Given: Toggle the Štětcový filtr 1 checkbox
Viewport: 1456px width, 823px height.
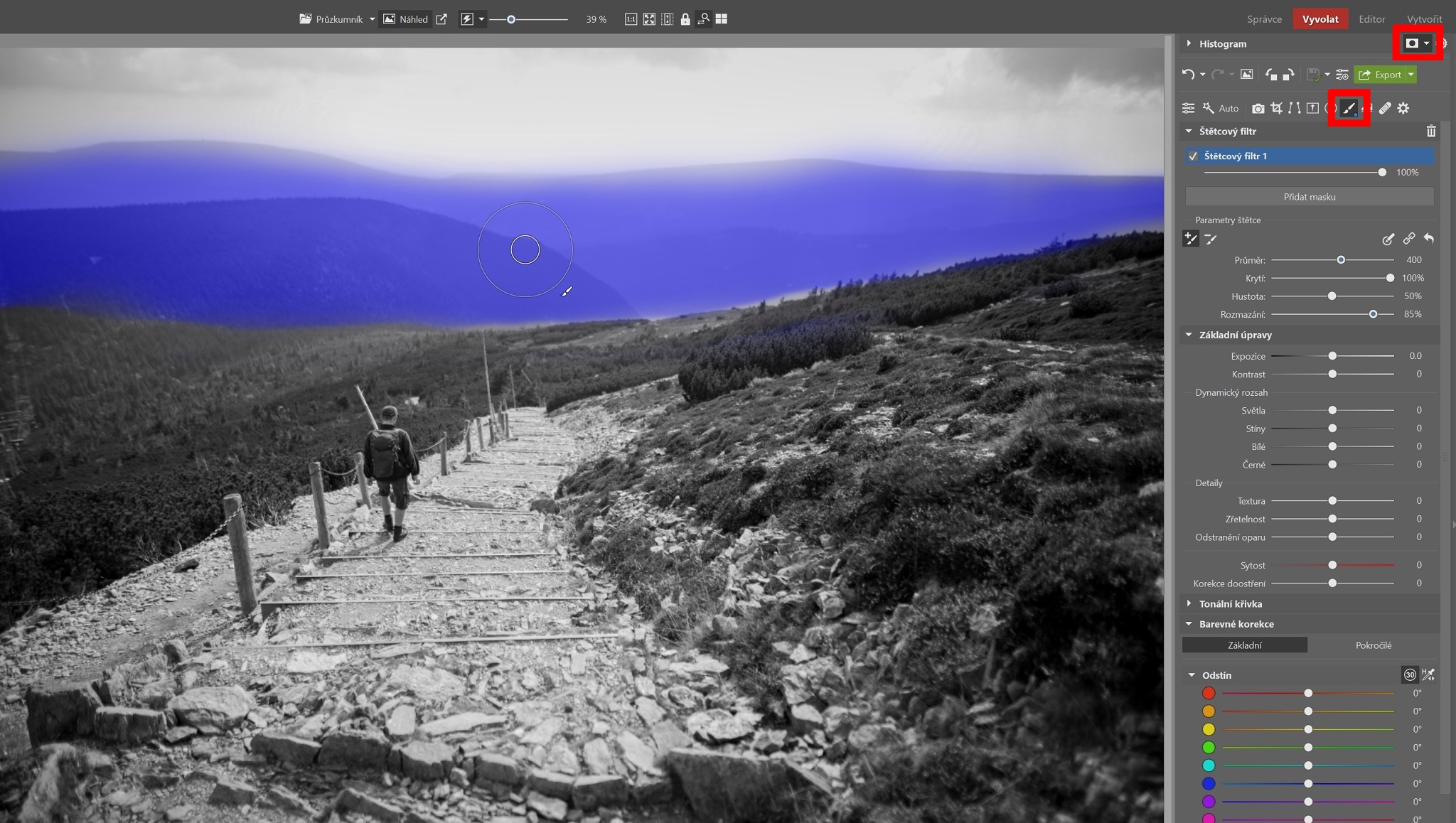Looking at the screenshot, I should point(1193,156).
